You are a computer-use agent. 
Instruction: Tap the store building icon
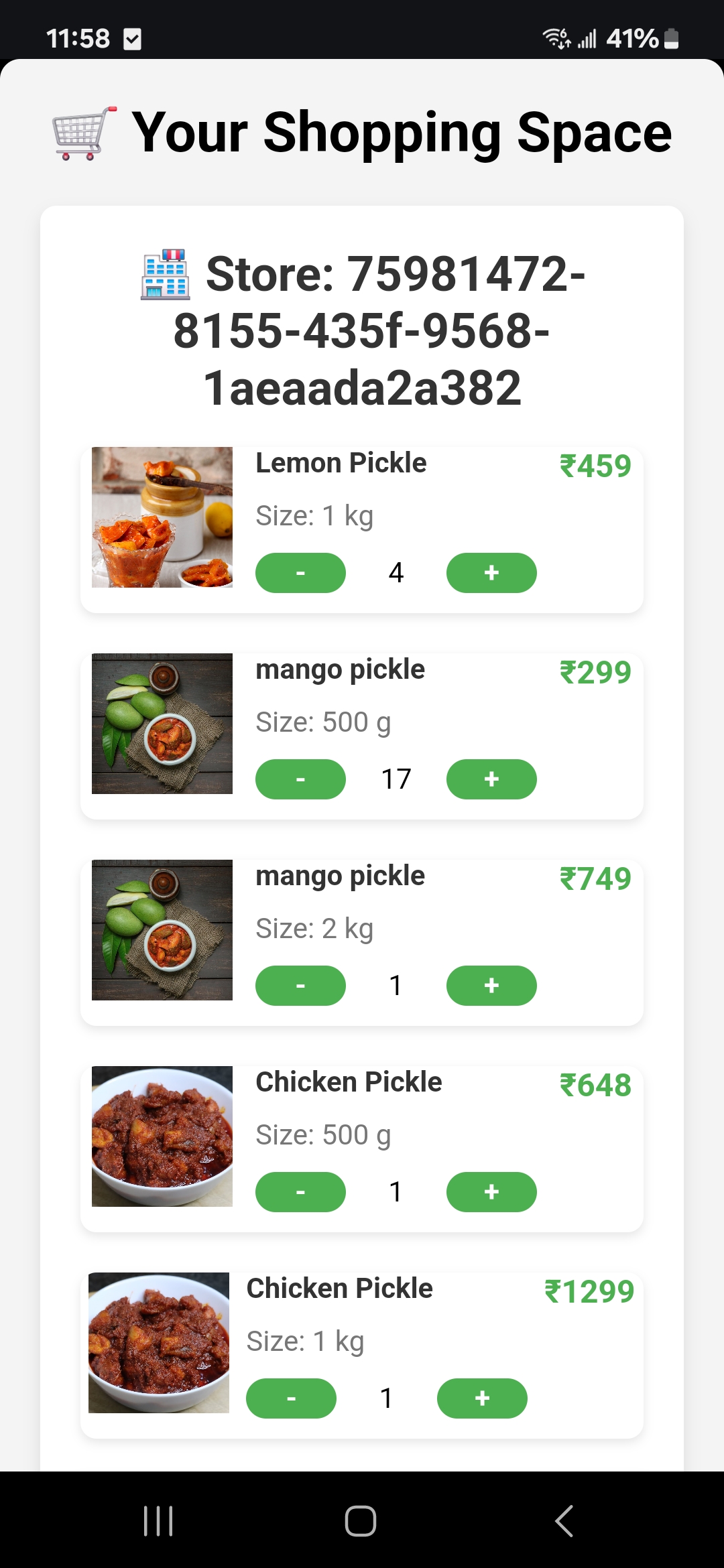coord(165,275)
